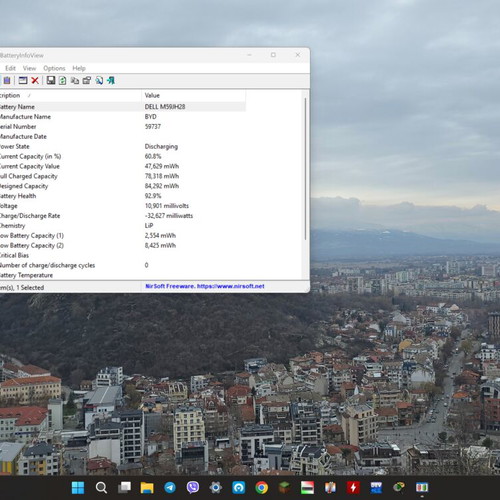This screenshot has height=500, width=500.
Task: Select the Designed Capacity row
Action: (123, 186)
